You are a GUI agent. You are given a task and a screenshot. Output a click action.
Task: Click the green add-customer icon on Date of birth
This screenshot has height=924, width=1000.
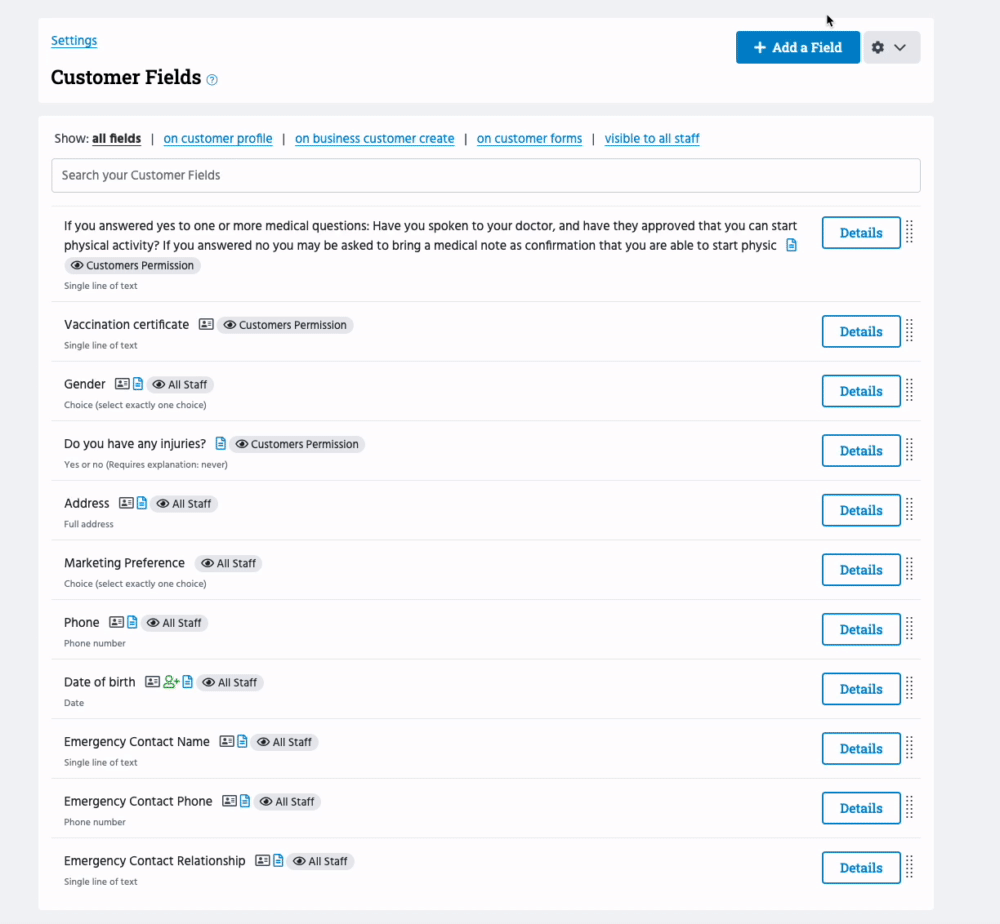tap(170, 682)
